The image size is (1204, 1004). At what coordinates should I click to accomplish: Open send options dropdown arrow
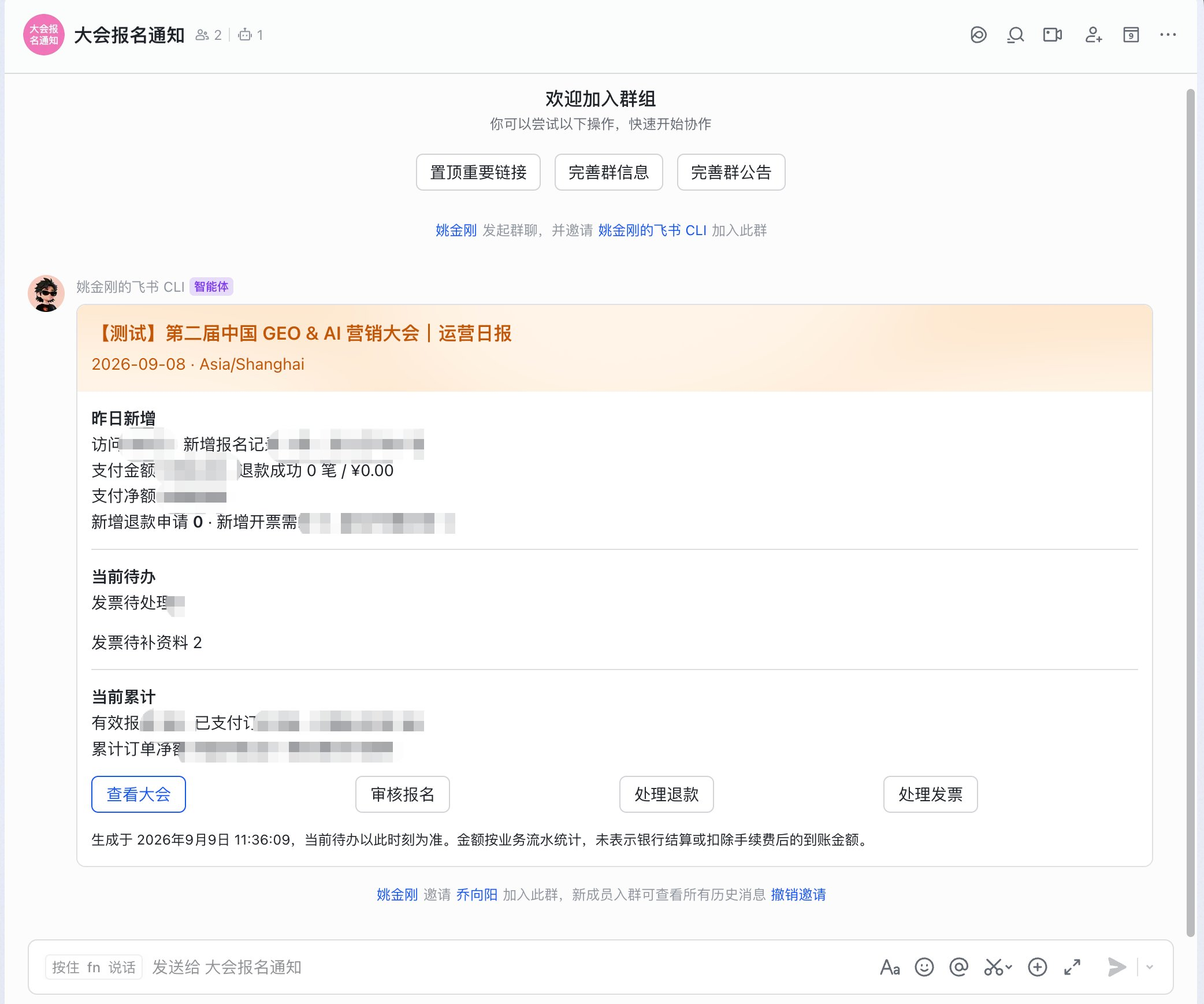[1150, 967]
